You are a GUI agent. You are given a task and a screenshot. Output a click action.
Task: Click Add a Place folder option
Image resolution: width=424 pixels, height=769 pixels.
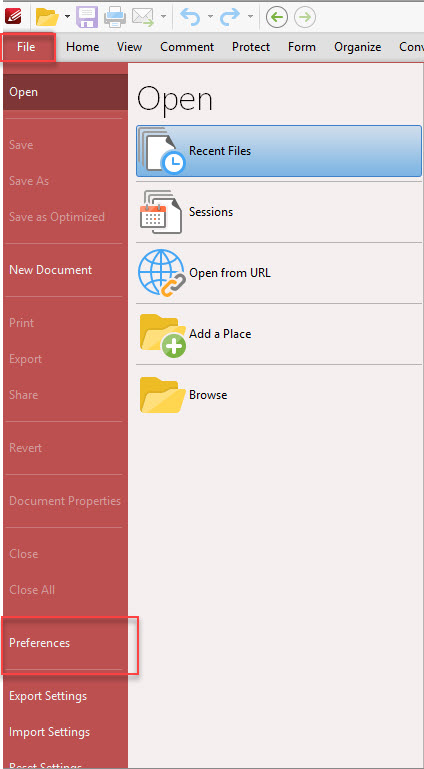(279, 334)
